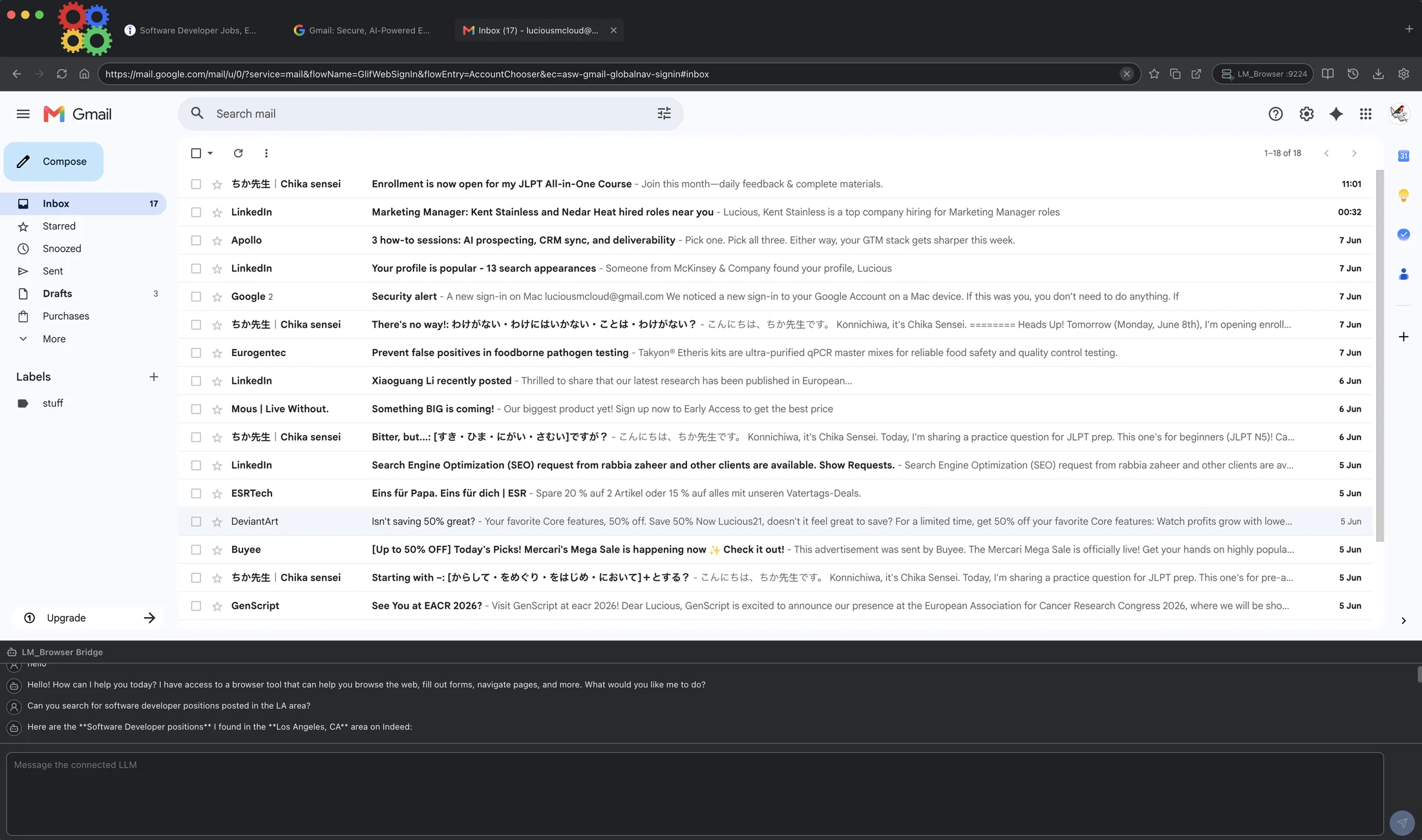Click the mail list vertical scrollbar
Viewport: 1422px width, 840px height.
tap(1380, 355)
